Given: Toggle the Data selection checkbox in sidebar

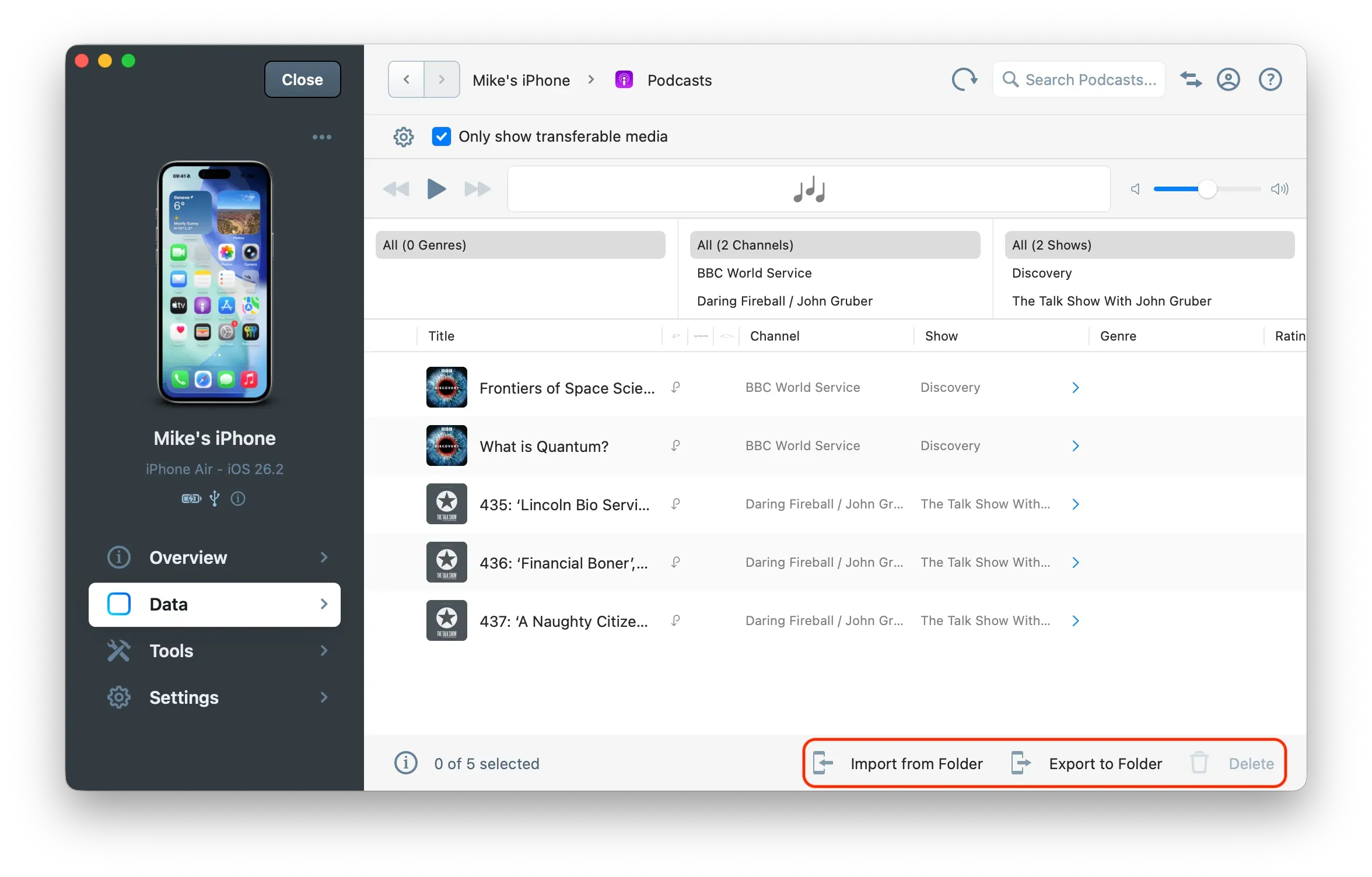Looking at the screenshot, I should (x=118, y=604).
